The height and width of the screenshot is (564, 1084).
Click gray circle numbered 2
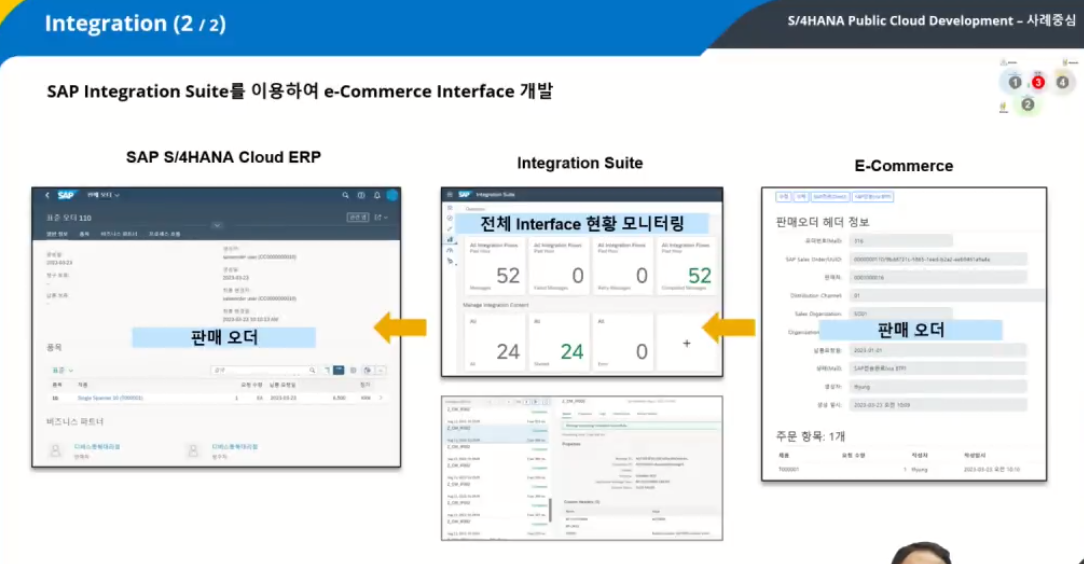click(x=1028, y=104)
